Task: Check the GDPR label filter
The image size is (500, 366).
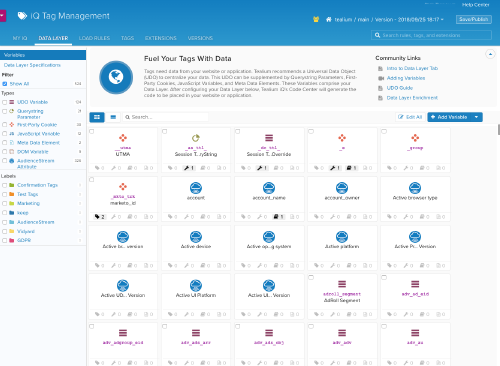Action: pos(5,240)
